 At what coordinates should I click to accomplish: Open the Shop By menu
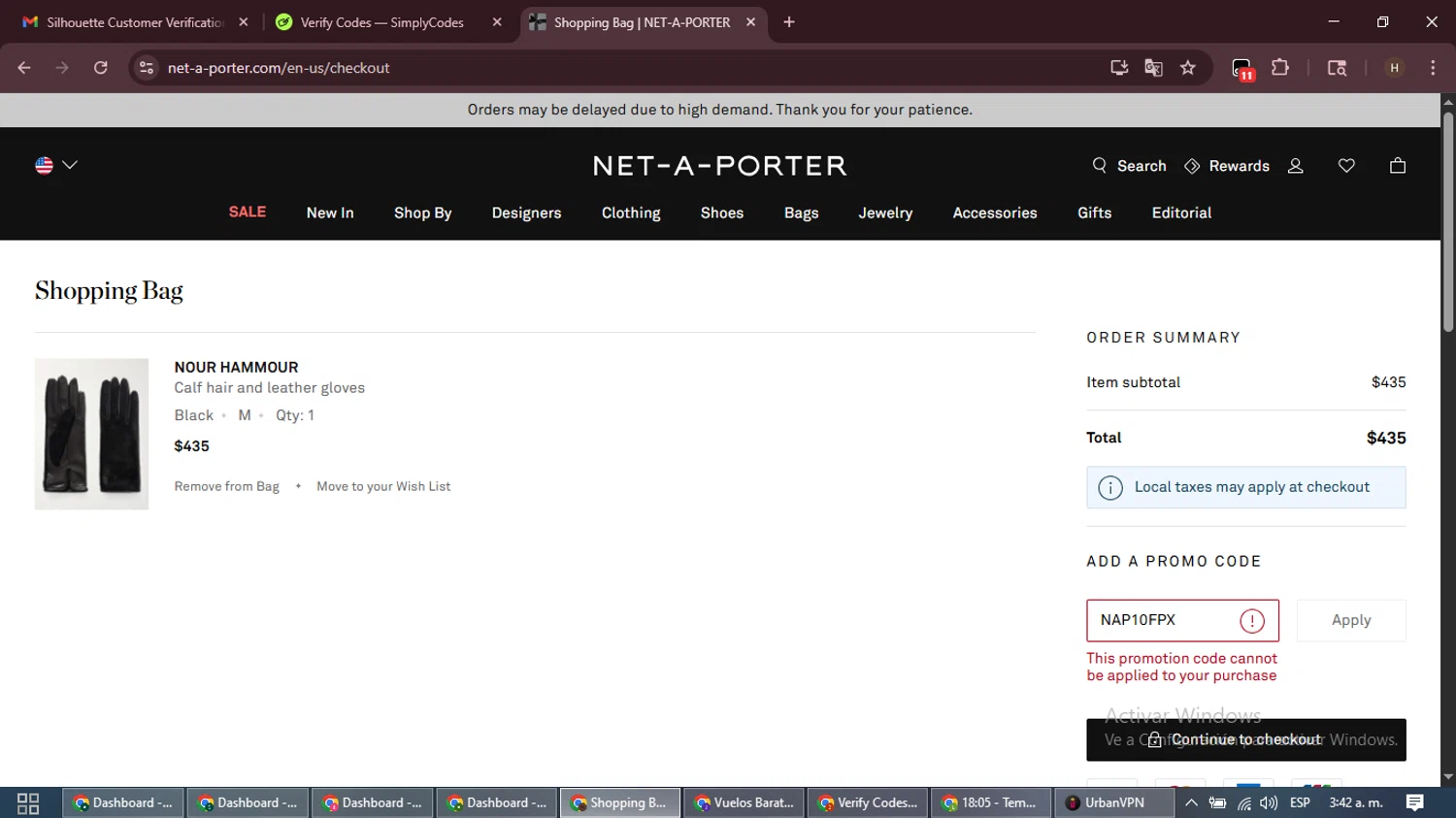(x=423, y=213)
